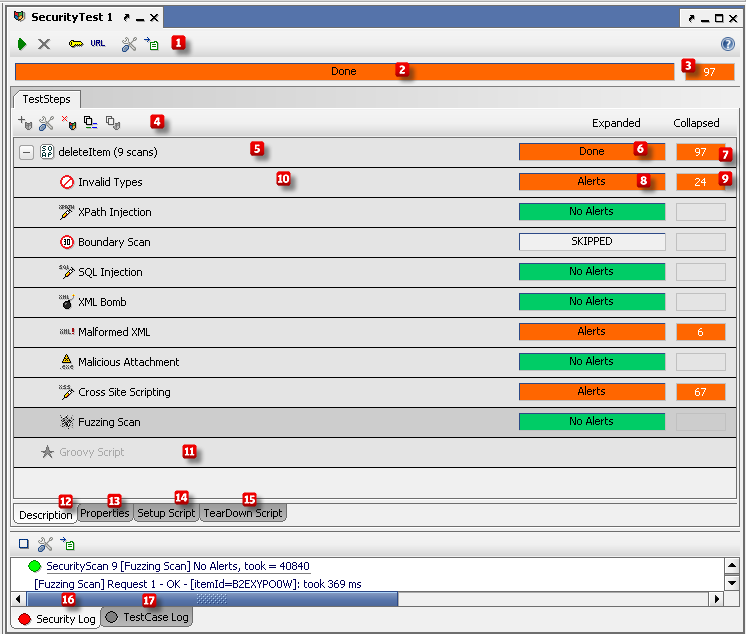
Task: Add a security scan with plus shield icon
Action: click(25, 123)
